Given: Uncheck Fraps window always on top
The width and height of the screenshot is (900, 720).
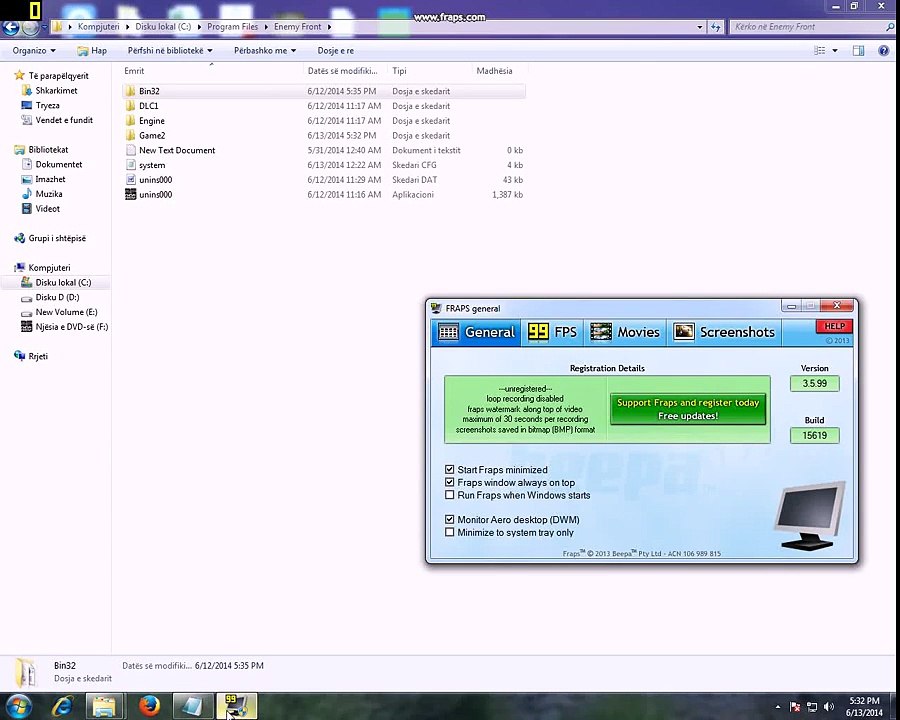Looking at the screenshot, I should (x=449, y=482).
